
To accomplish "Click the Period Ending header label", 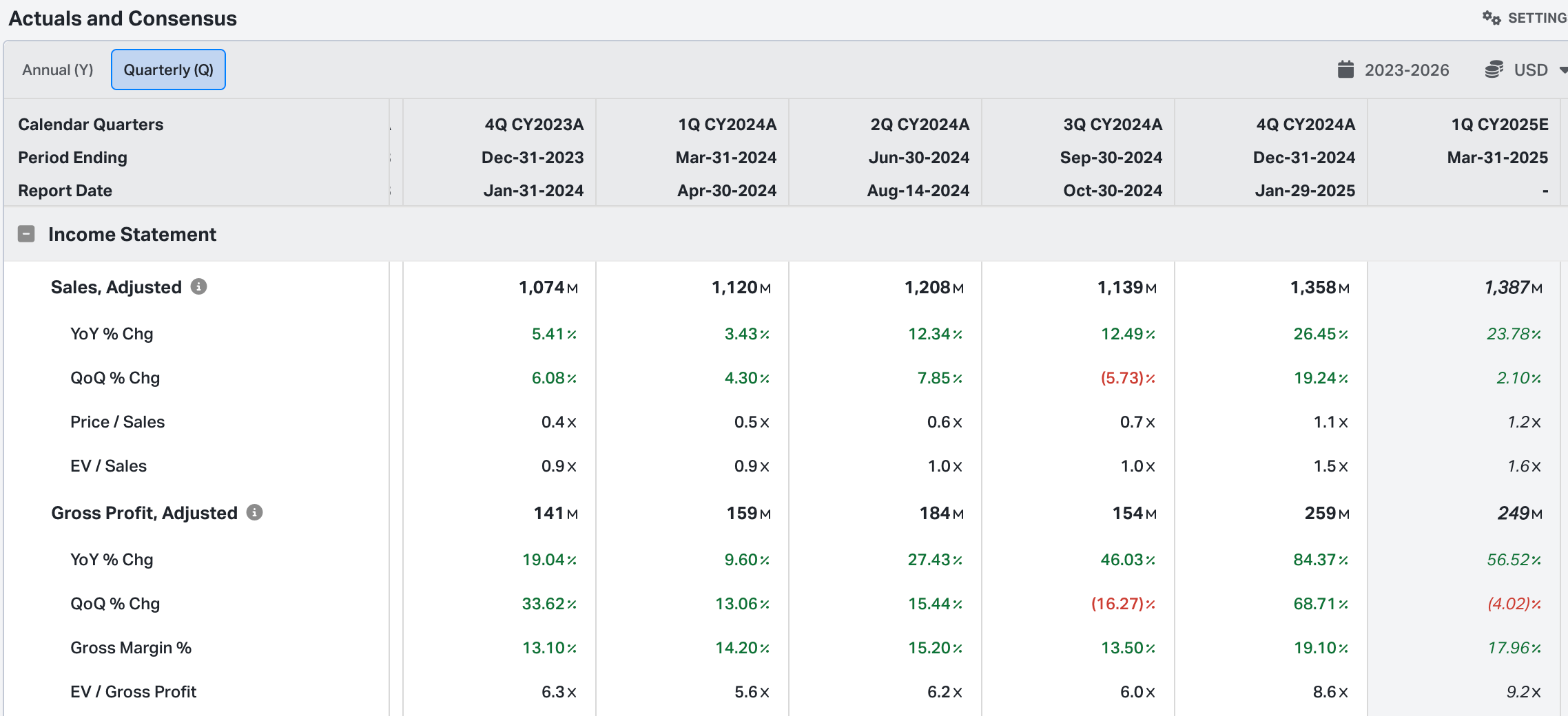I will (x=72, y=158).
